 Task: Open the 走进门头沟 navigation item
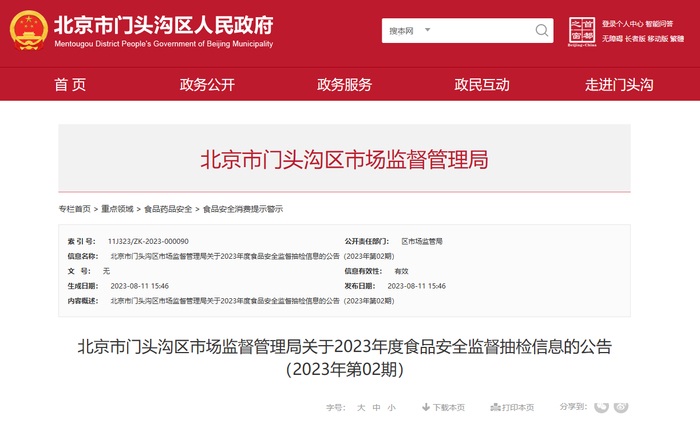[x=619, y=84]
